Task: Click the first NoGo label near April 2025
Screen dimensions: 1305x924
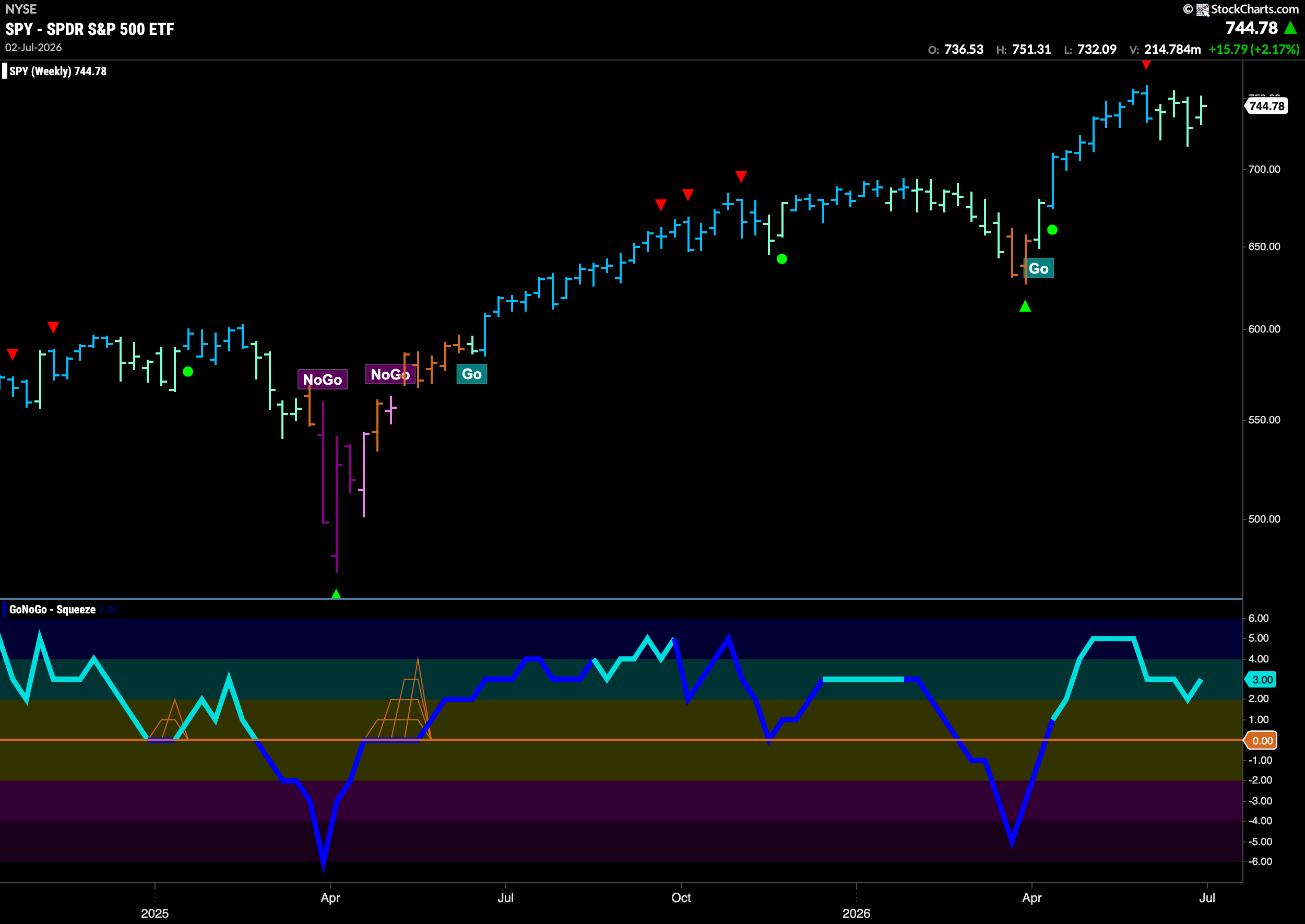Action: [x=323, y=380]
